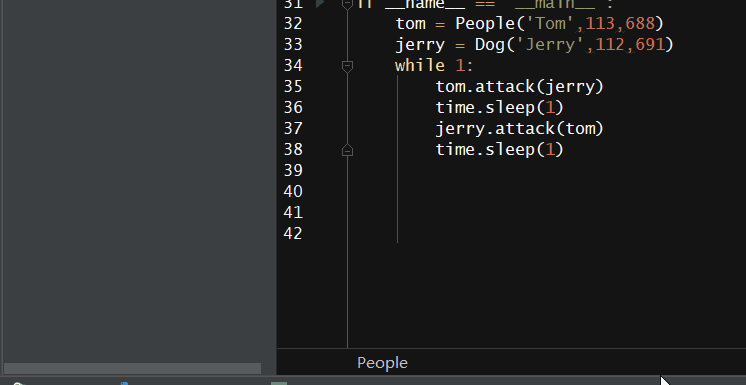
Task: Click the run gutter arrow on line 31
Action: (x=319, y=4)
